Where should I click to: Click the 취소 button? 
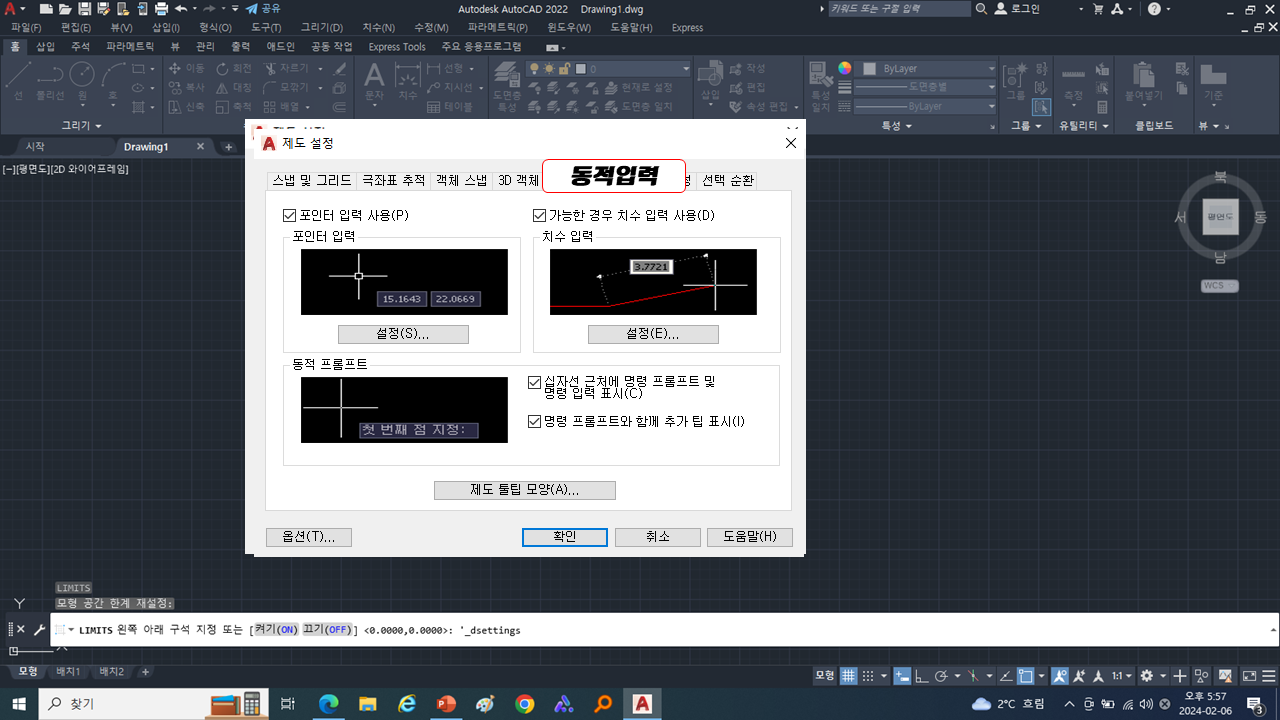[657, 537]
